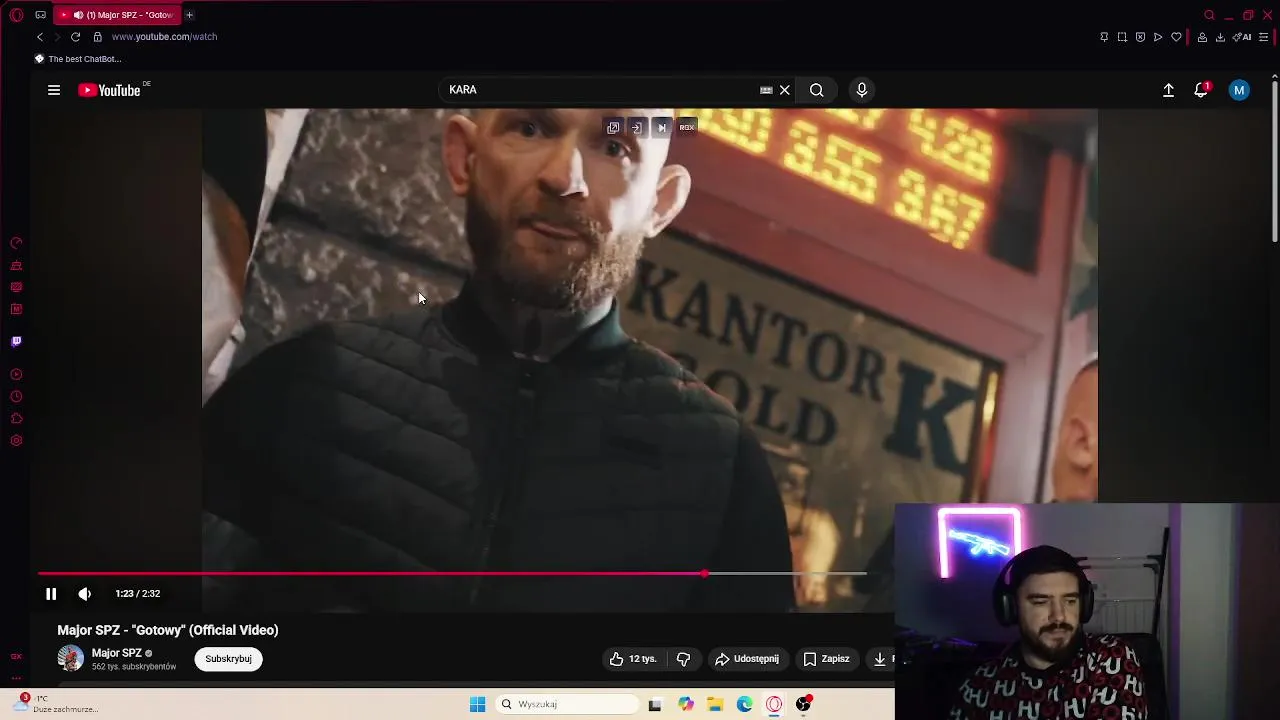
Task: Switch to the Major SPZ Gotowy tab
Action: tap(116, 15)
